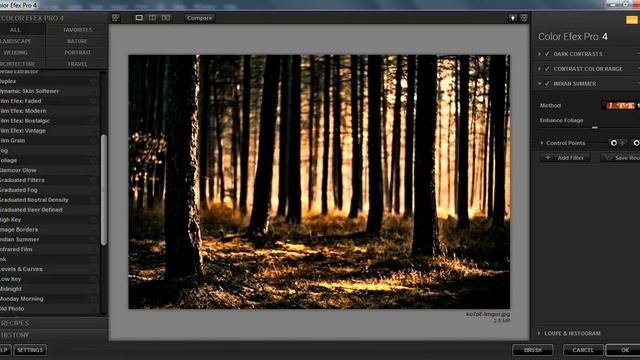This screenshot has height=360, width=640.
Task: Expand Contrast Color Range filter section
Action: pos(539,69)
